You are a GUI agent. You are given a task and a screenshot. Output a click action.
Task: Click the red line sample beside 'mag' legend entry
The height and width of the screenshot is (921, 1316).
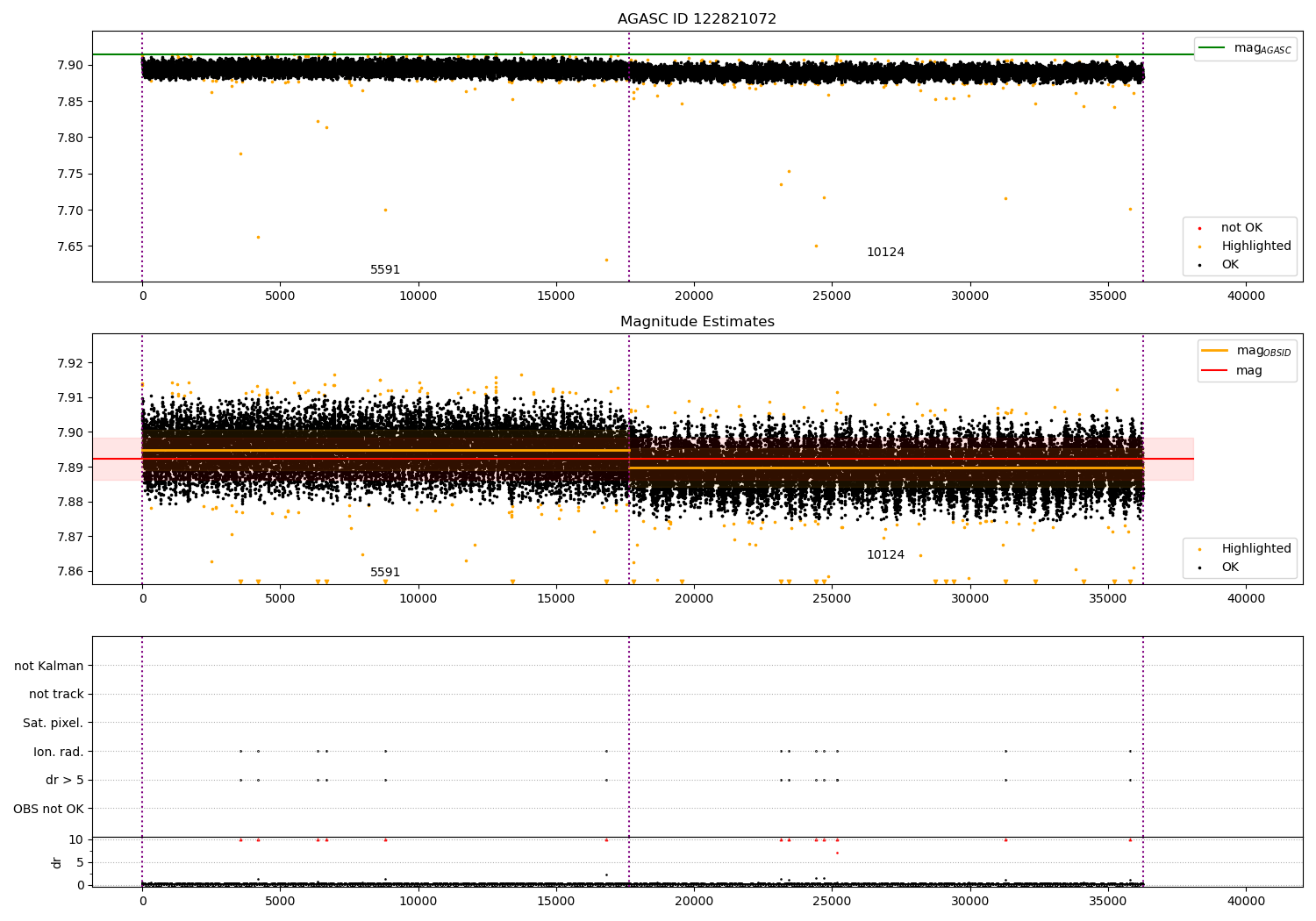1215,371
